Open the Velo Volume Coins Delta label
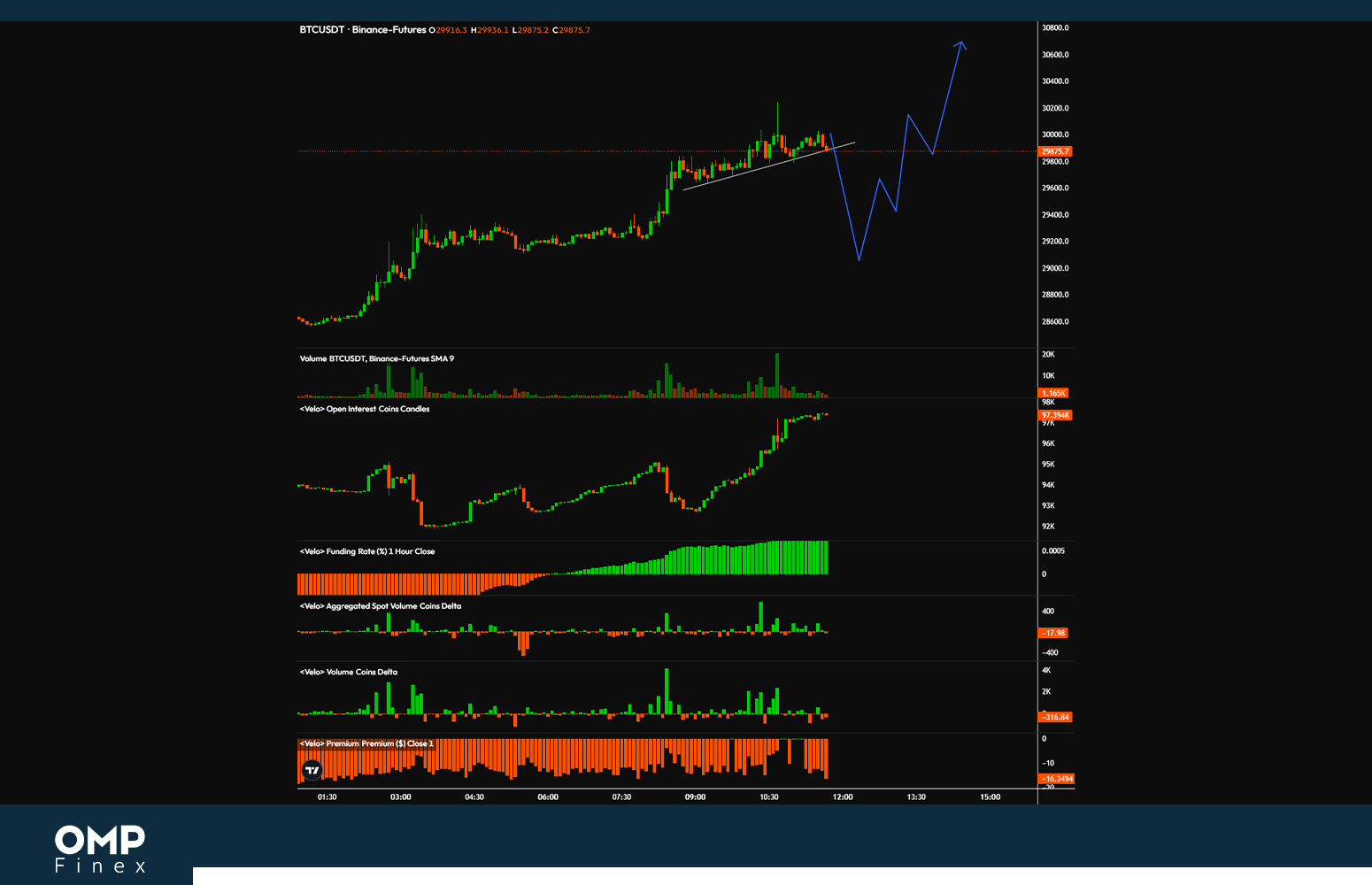Image resolution: width=1372 pixels, height=885 pixels. point(349,672)
